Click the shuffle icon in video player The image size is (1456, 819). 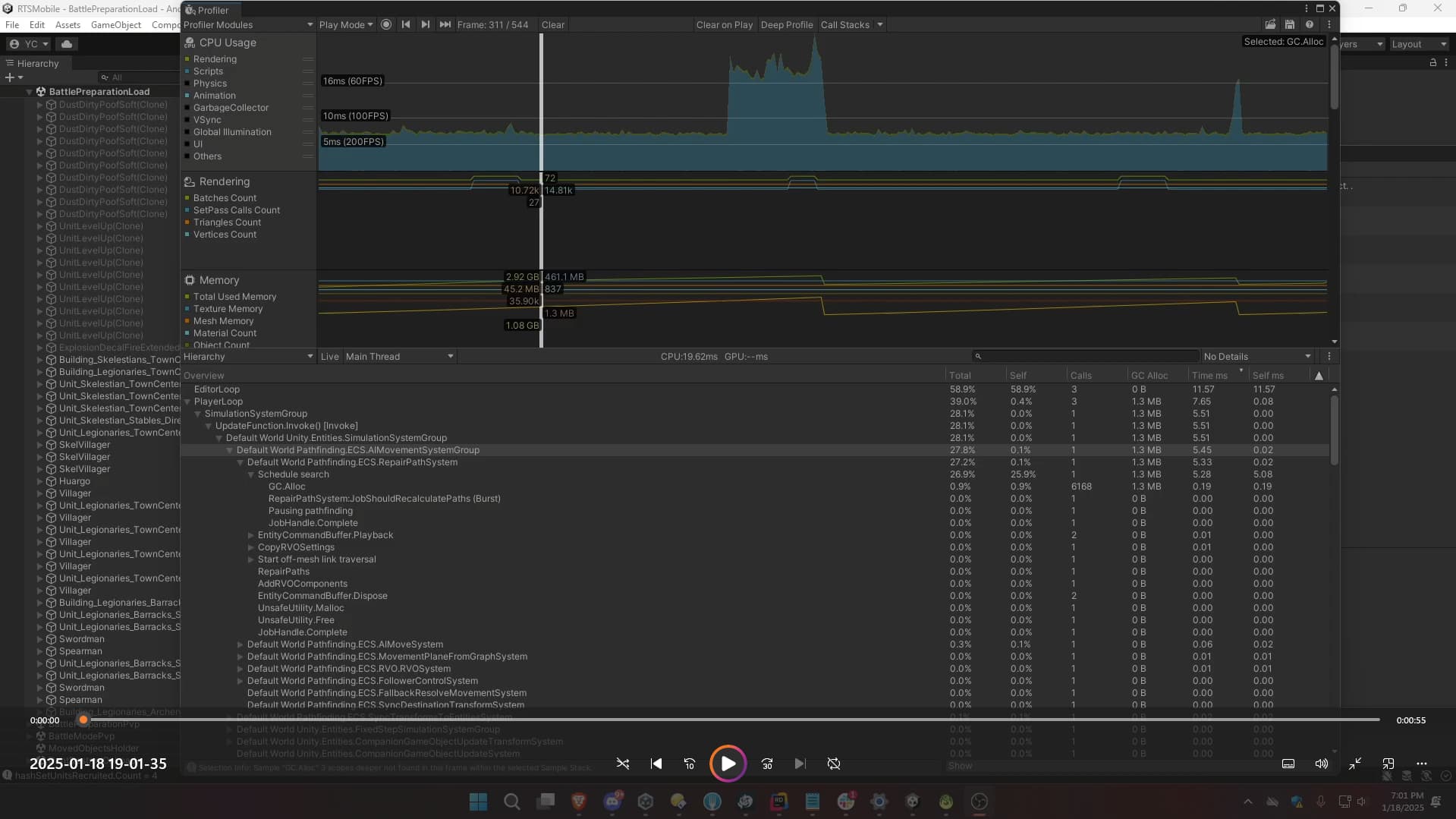(x=622, y=764)
